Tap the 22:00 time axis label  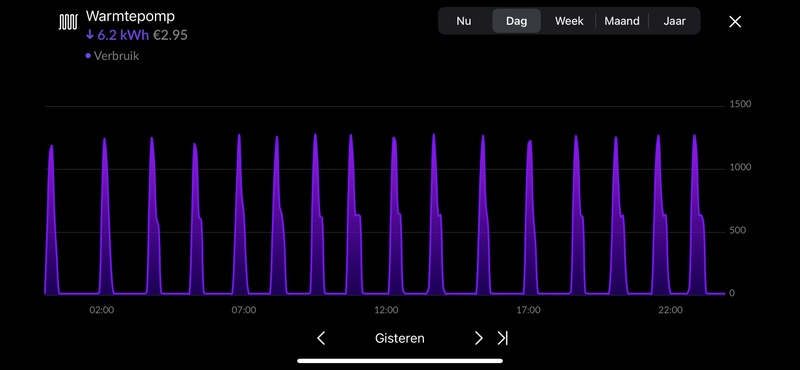tap(670, 310)
